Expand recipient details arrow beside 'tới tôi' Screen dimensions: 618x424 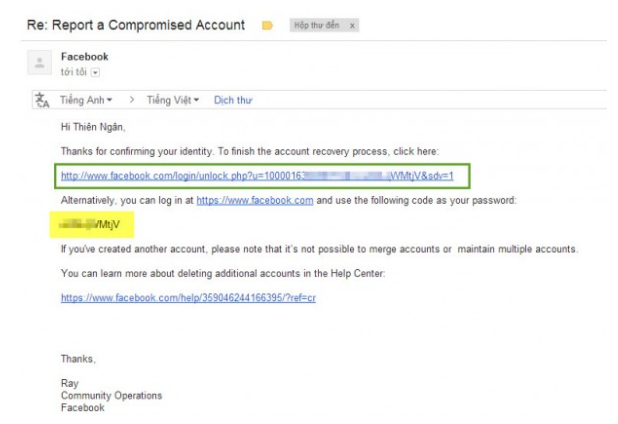pyautogui.click(x=96, y=72)
